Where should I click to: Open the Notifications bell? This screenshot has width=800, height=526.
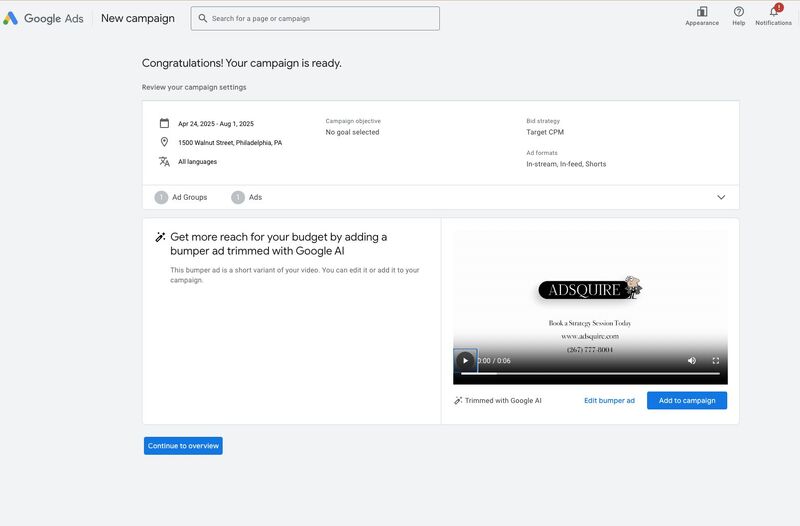[774, 11]
